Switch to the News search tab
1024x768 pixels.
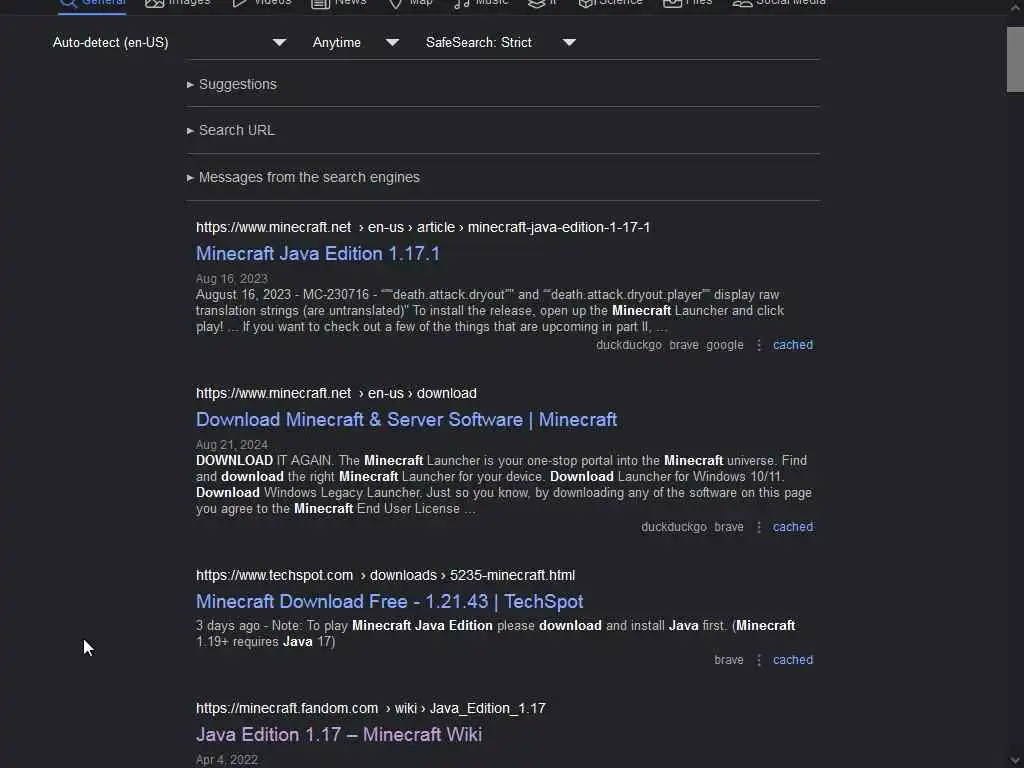(x=338, y=3)
